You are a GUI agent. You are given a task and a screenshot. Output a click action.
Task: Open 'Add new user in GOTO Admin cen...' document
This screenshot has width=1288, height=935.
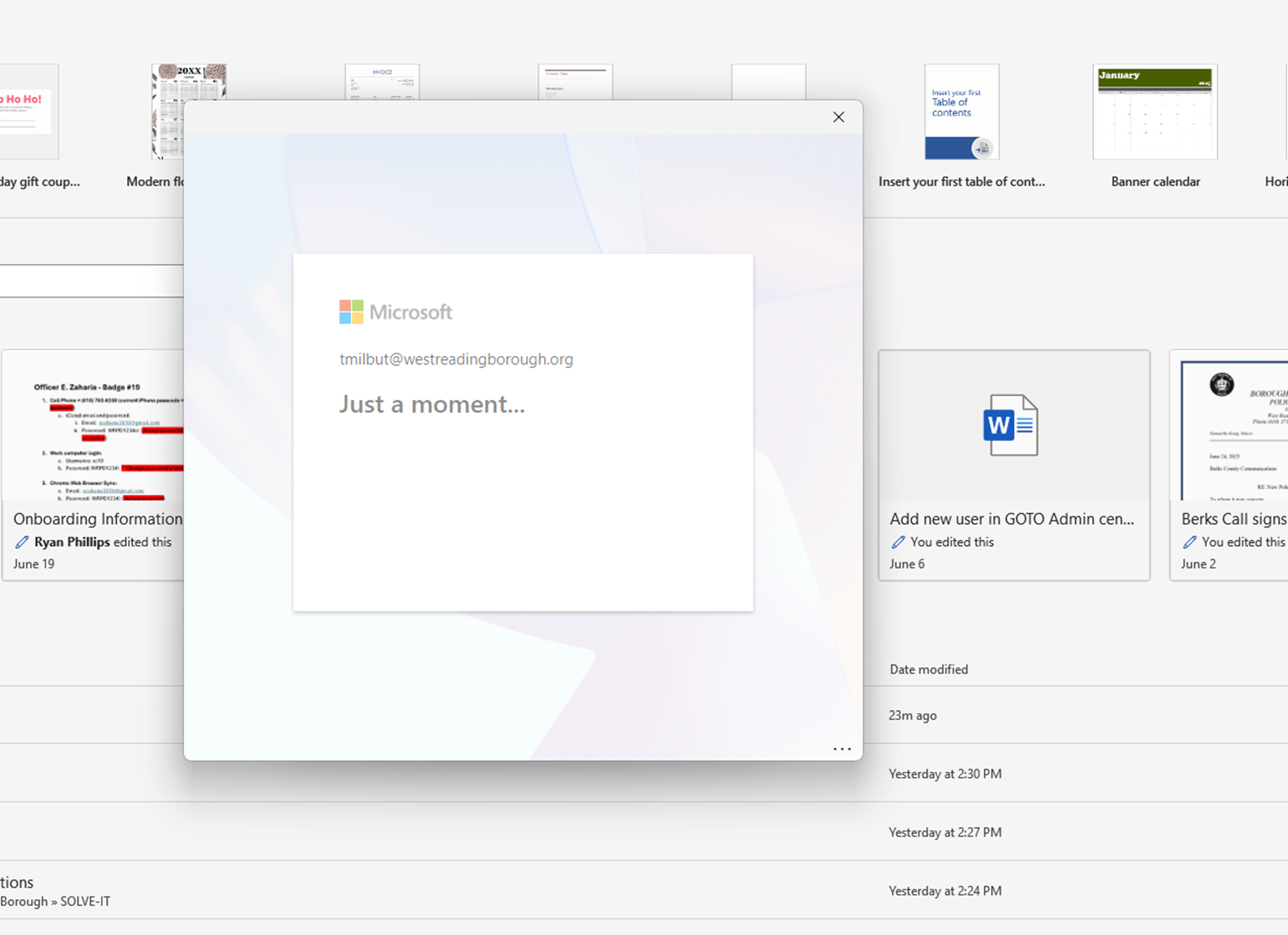(1014, 465)
